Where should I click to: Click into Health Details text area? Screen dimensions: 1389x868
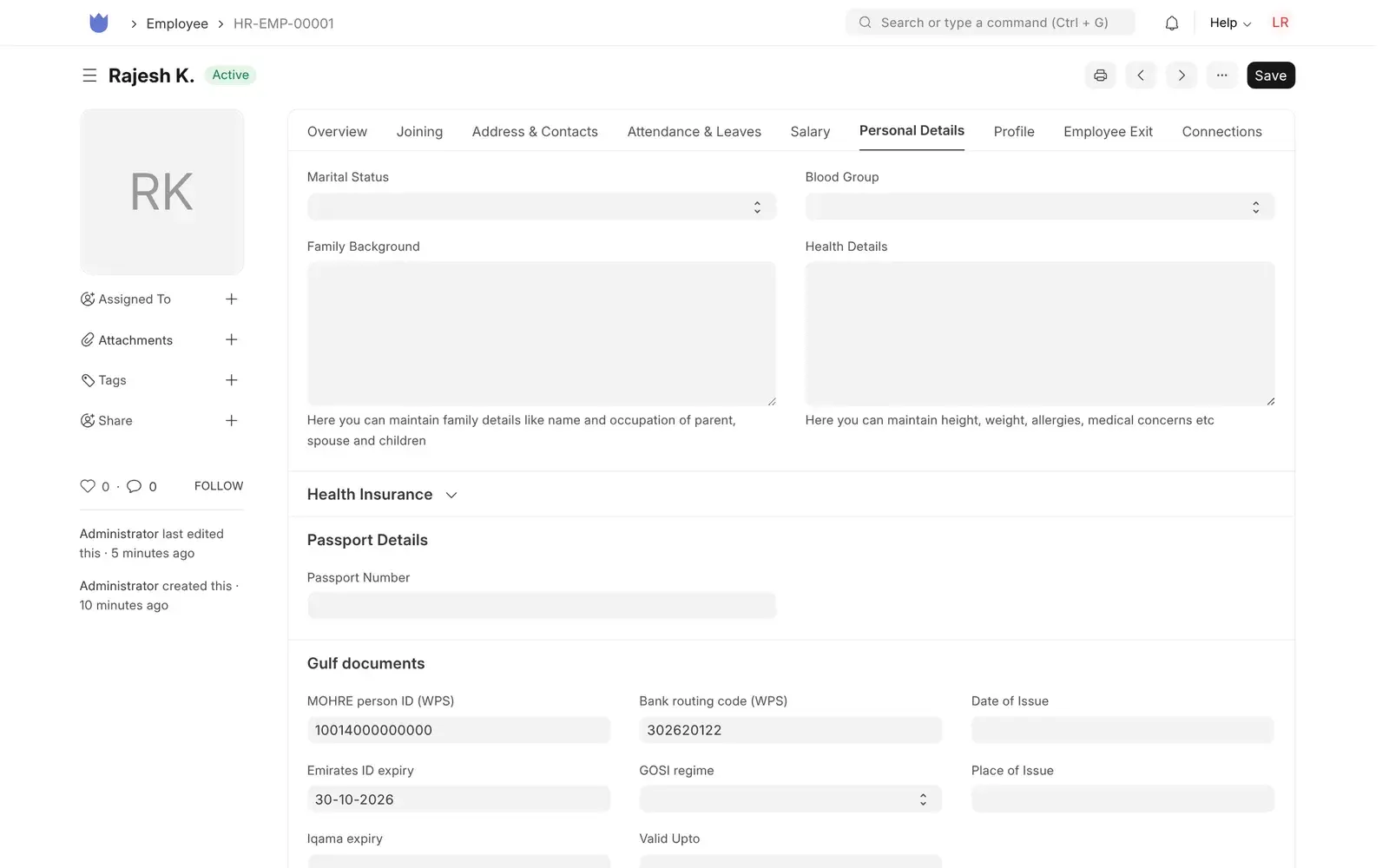pos(1040,334)
